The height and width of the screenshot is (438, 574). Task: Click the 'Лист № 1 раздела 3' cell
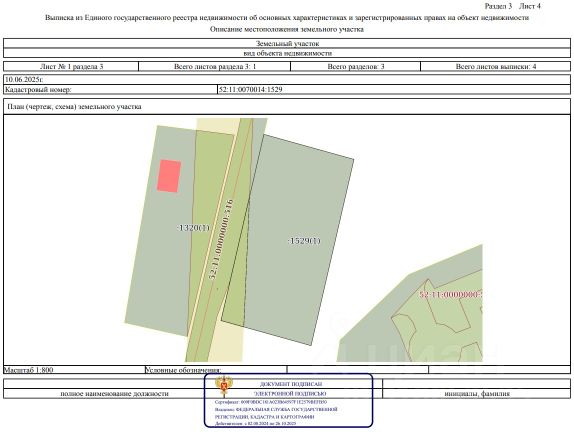71,67
